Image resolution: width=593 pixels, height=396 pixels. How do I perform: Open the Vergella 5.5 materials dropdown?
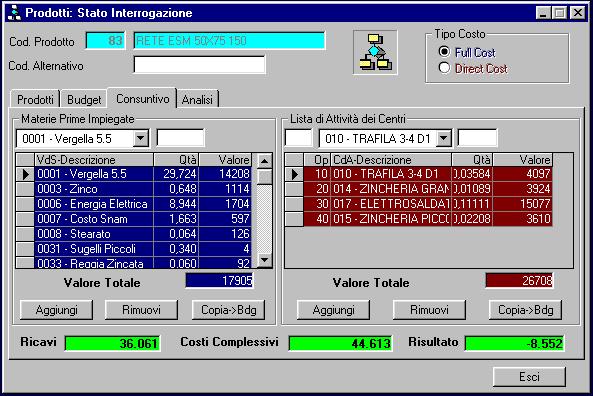tap(141, 138)
